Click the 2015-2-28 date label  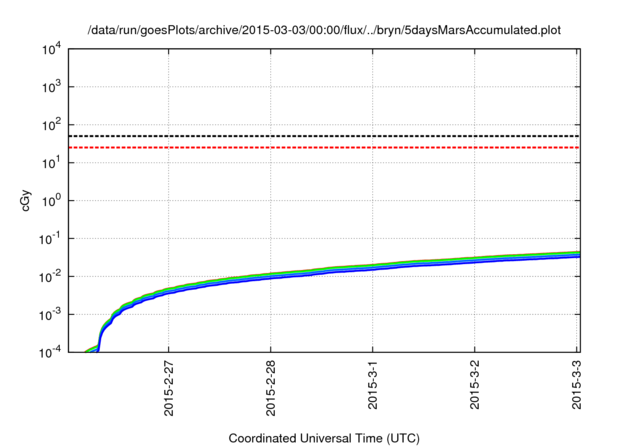[271, 388]
